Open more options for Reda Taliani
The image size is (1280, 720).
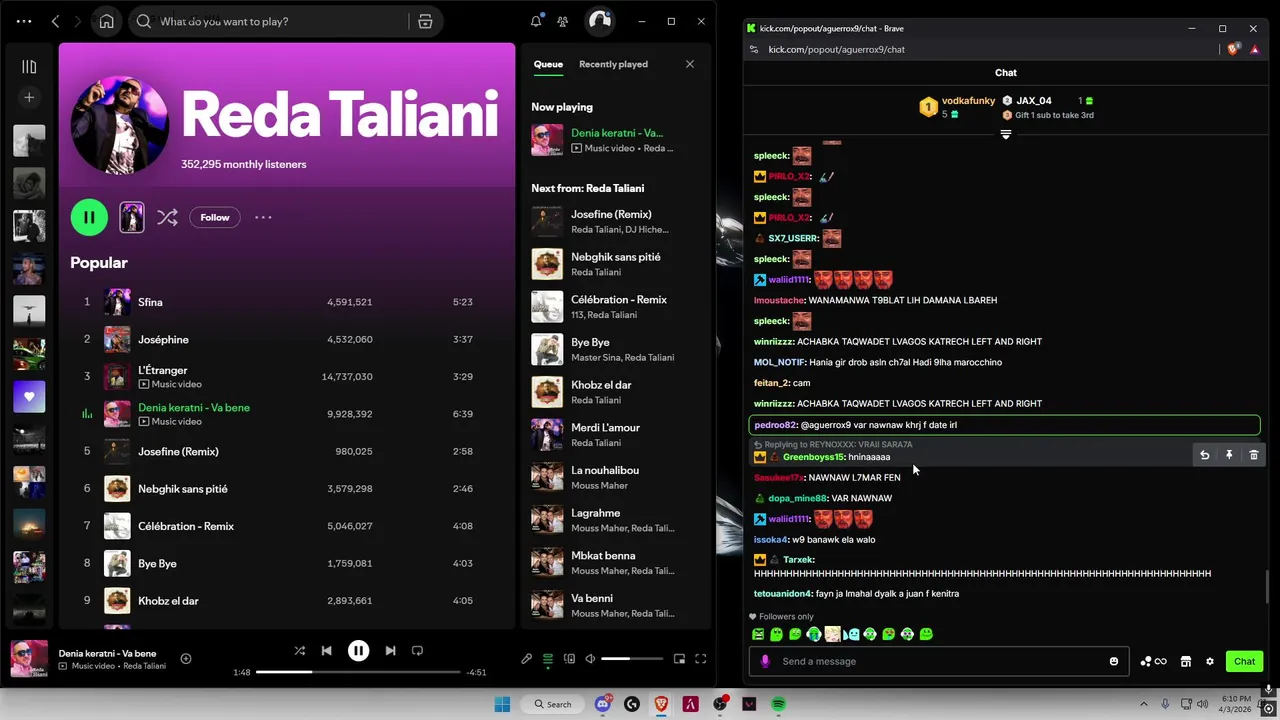point(263,217)
